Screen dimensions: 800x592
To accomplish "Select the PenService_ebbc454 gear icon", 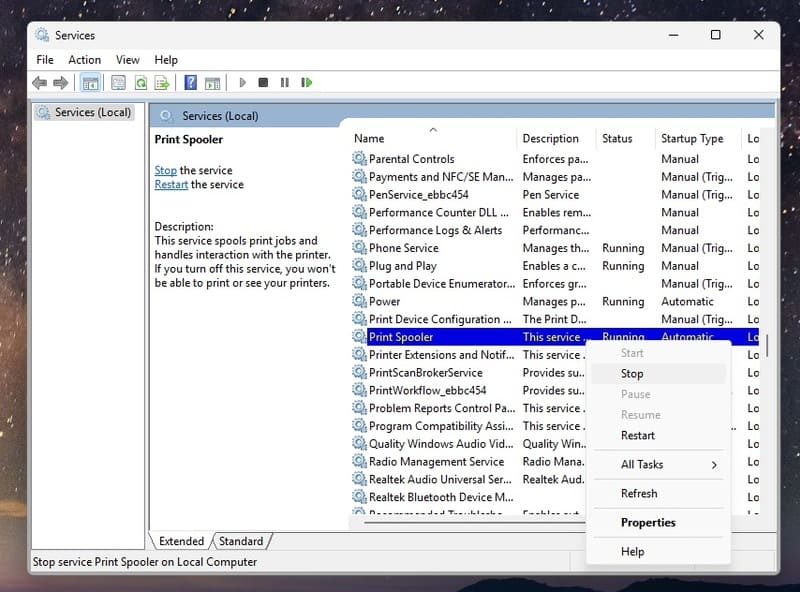I will point(359,194).
